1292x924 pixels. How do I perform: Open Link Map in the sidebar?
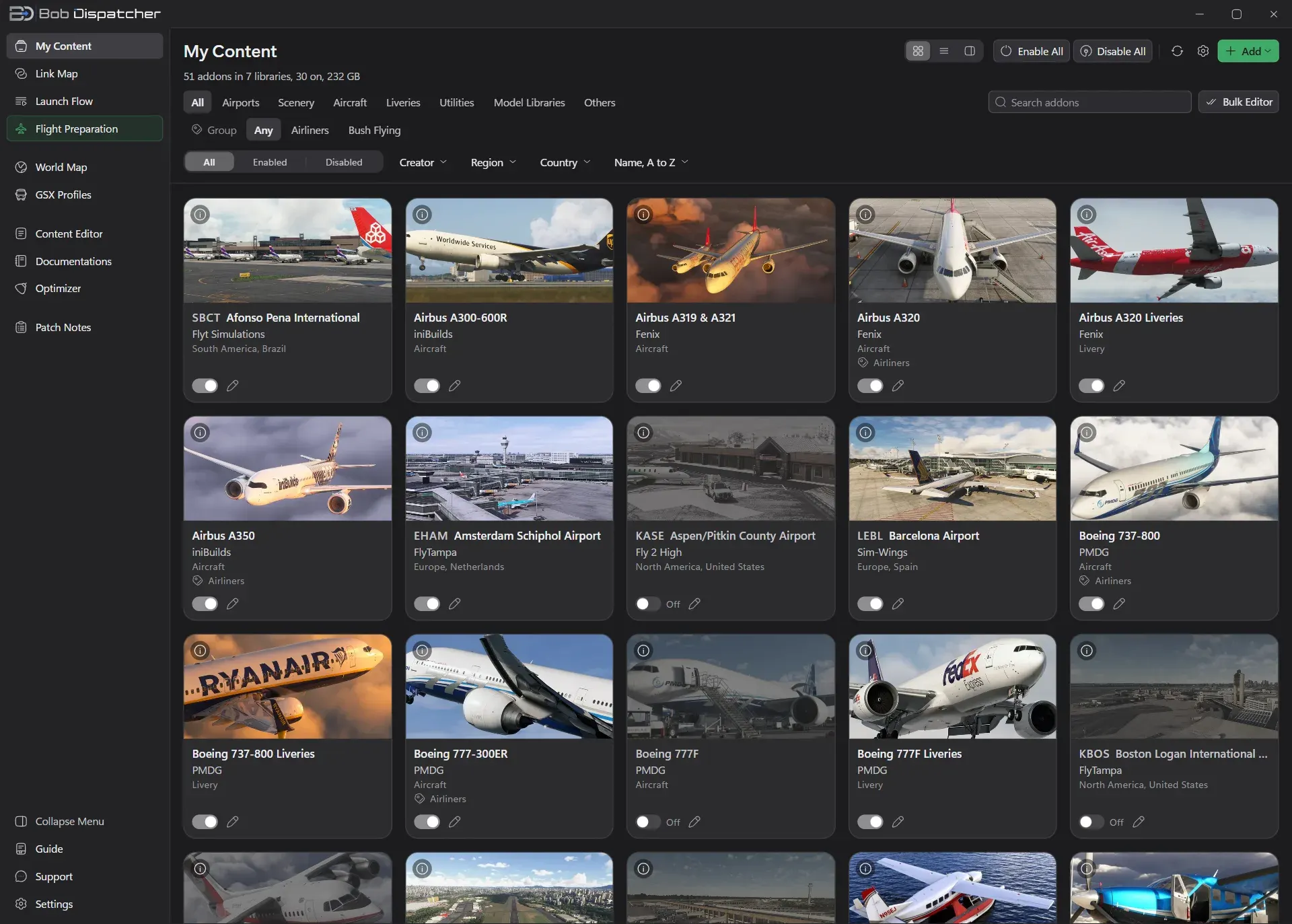(85, 73)
